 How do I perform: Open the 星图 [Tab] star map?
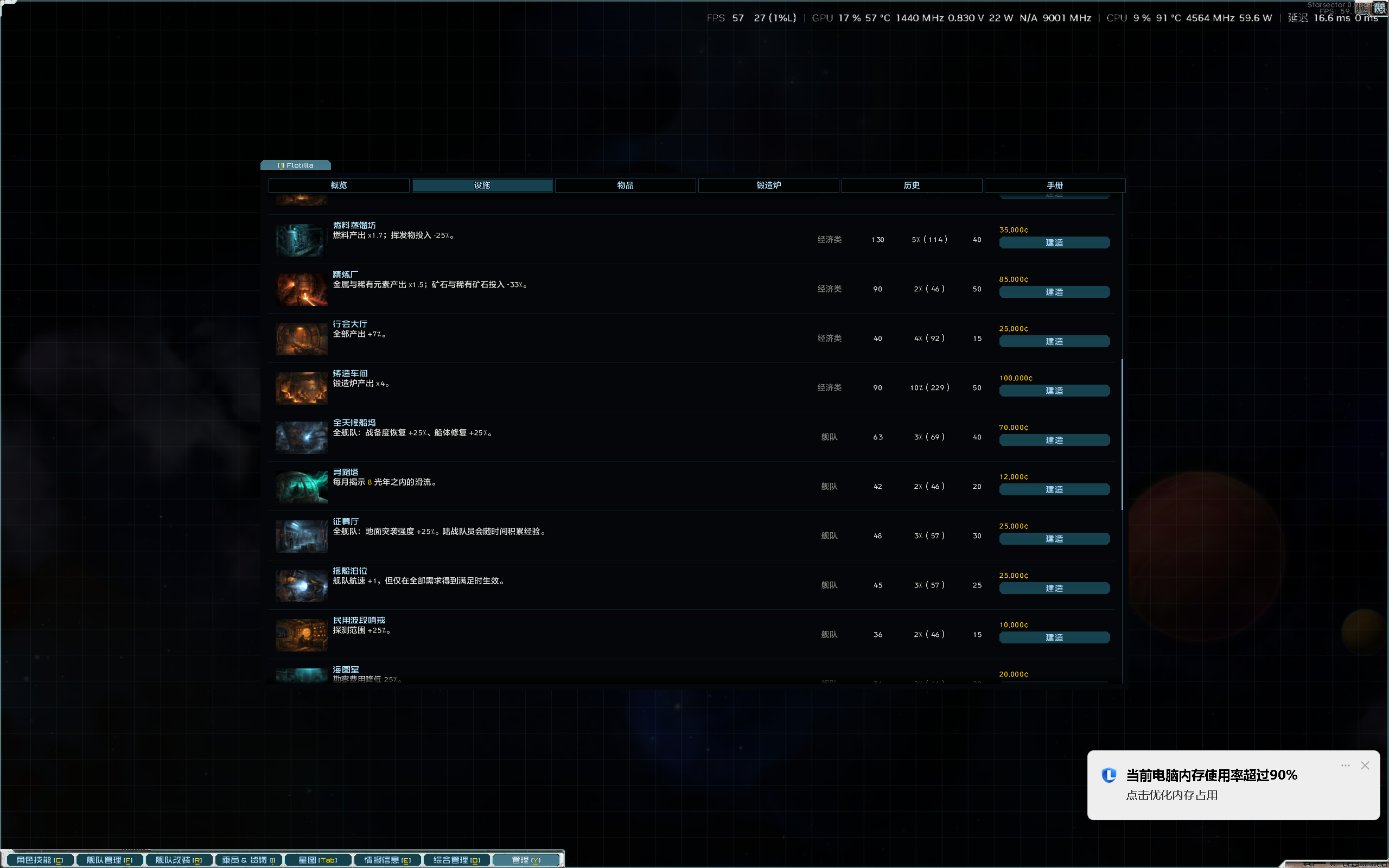[317, 859]
